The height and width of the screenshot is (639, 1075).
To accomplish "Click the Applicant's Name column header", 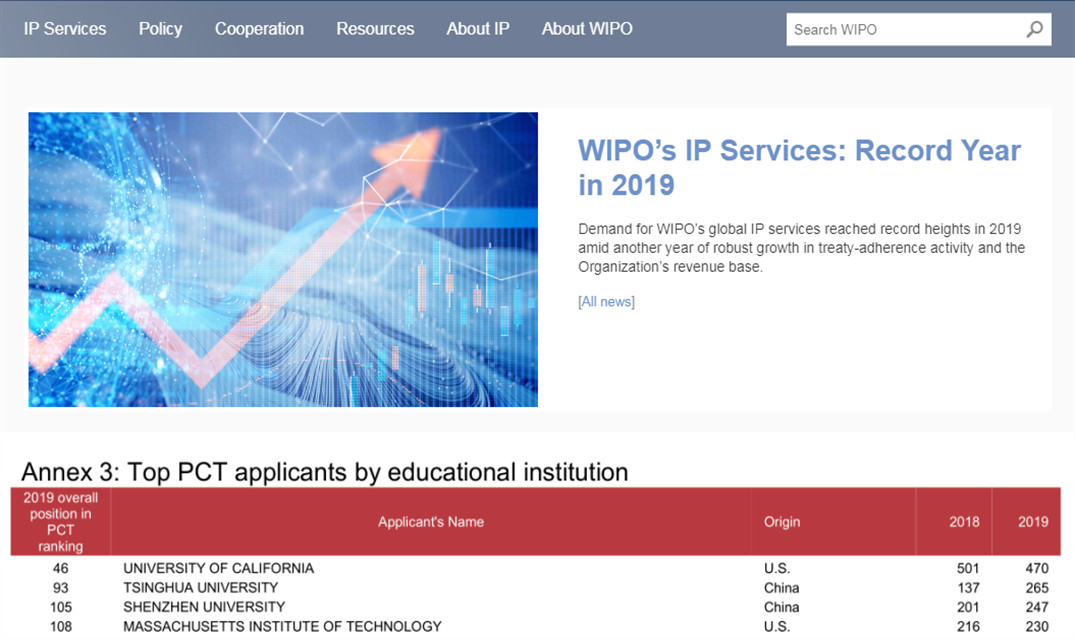I will click(431, 522).
